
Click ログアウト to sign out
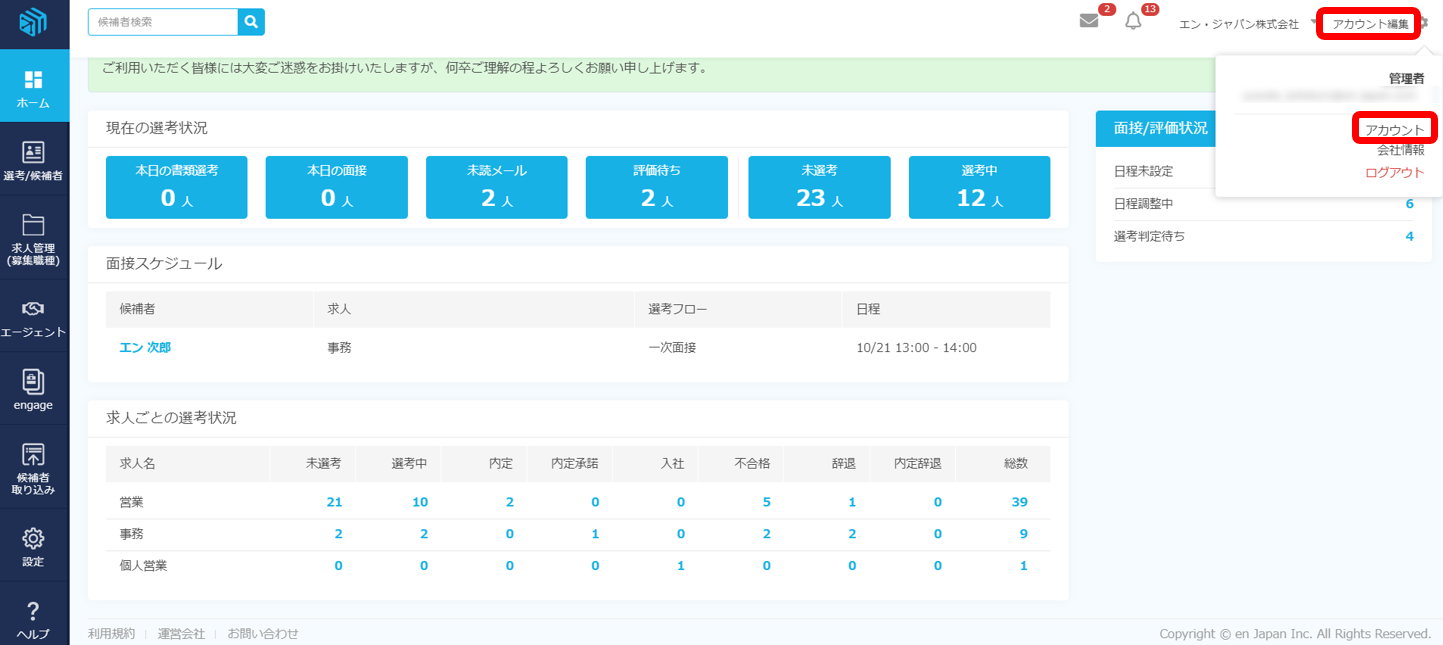(1394, 172)
